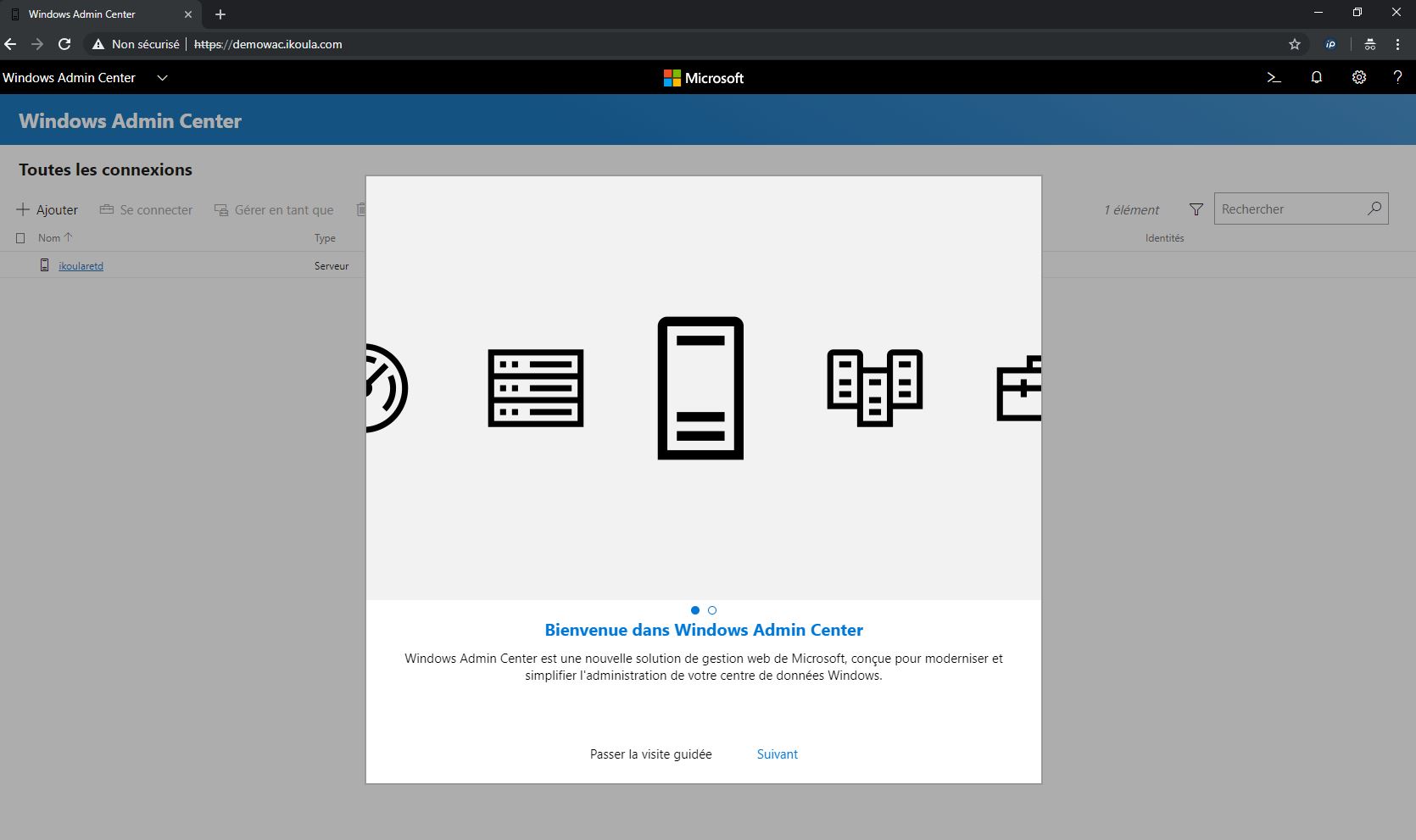
Task: Close the Windows Admin Center tab
Action: click(x=188, y=14)
